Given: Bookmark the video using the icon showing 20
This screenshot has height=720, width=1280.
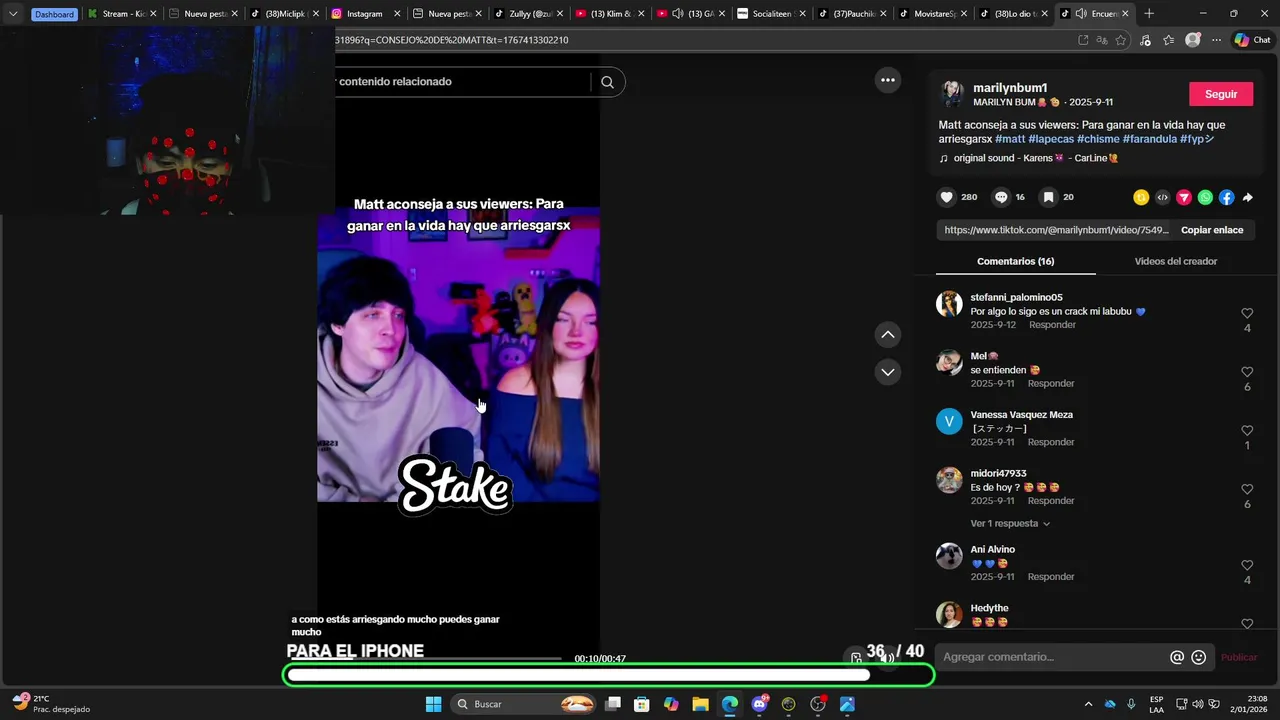Looking at the screenshot, I should tap(1048, 197).
